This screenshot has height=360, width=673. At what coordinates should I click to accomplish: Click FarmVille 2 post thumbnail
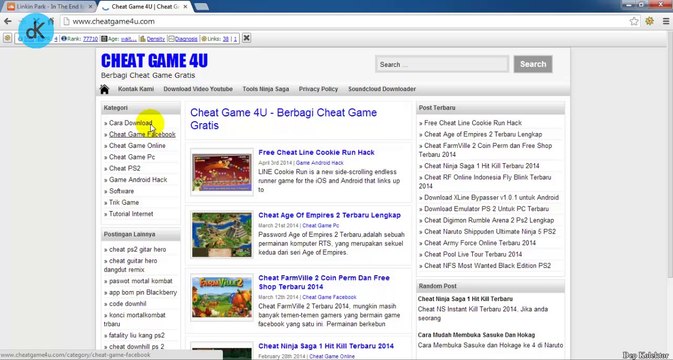222,297
